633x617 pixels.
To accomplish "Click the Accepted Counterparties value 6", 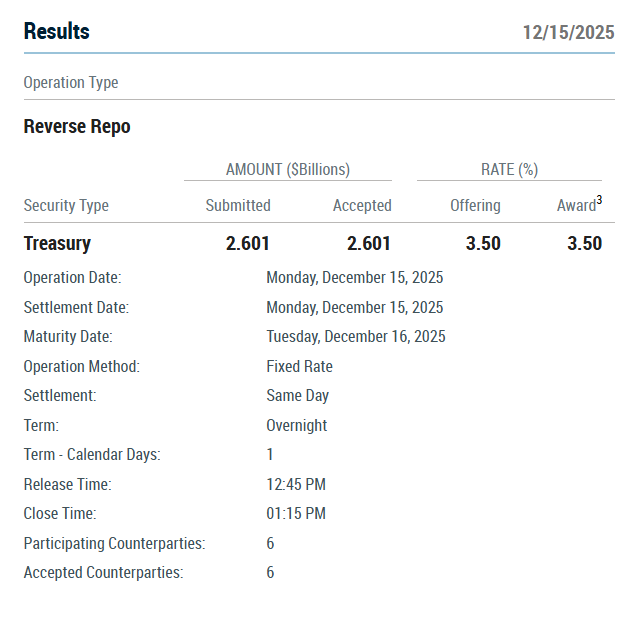I will 270,573.
